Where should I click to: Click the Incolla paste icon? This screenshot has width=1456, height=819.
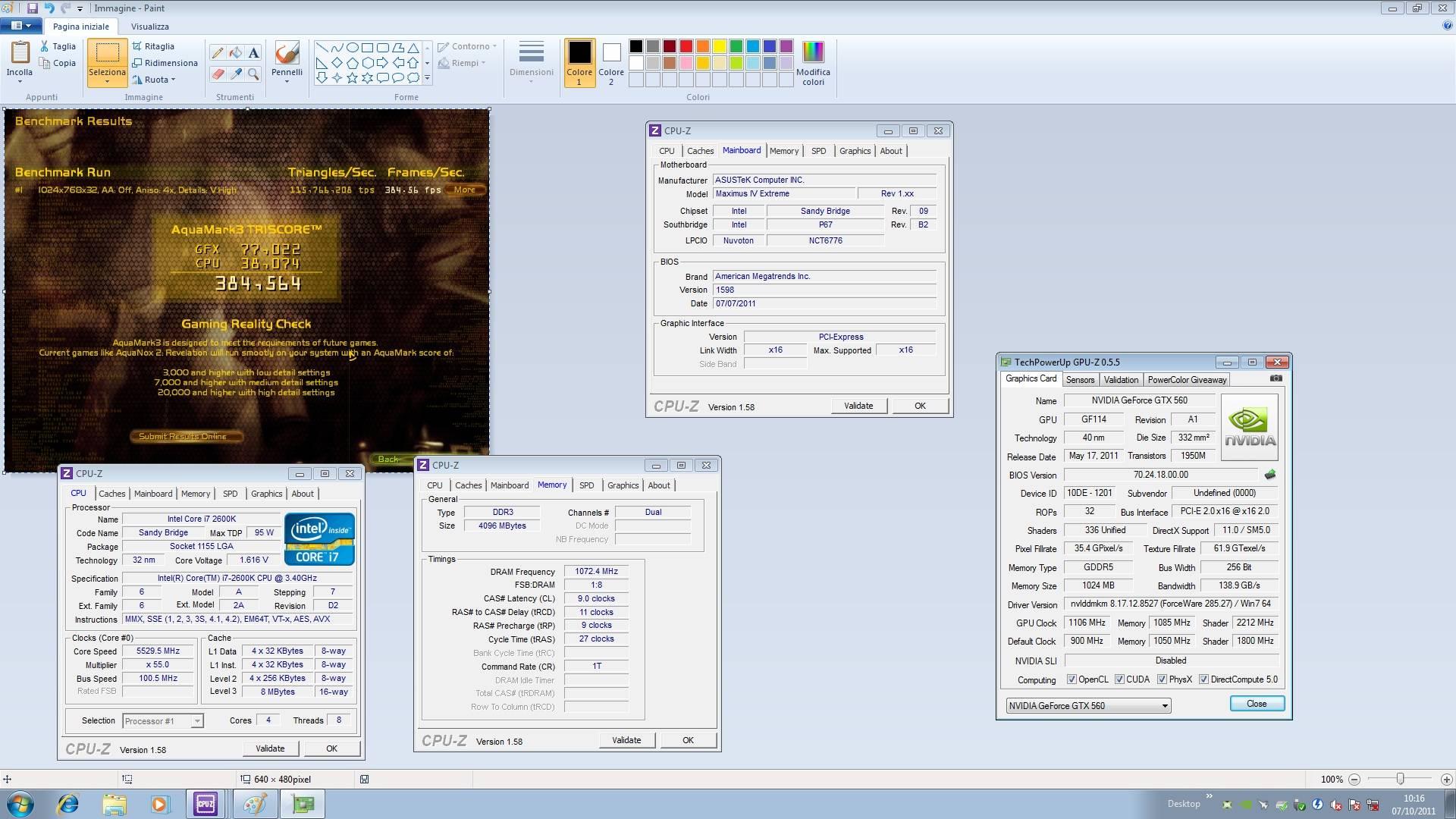tap(20, 53)
